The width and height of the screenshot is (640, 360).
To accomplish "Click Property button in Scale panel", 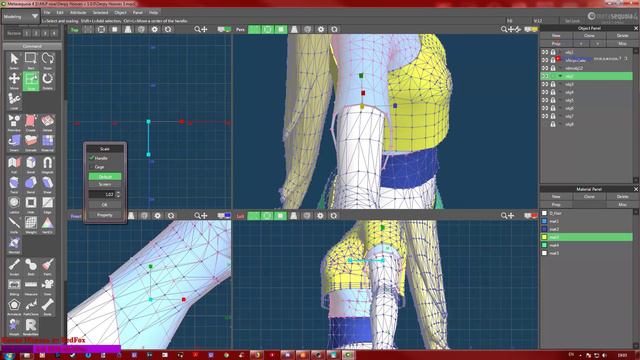I will 105,215.
